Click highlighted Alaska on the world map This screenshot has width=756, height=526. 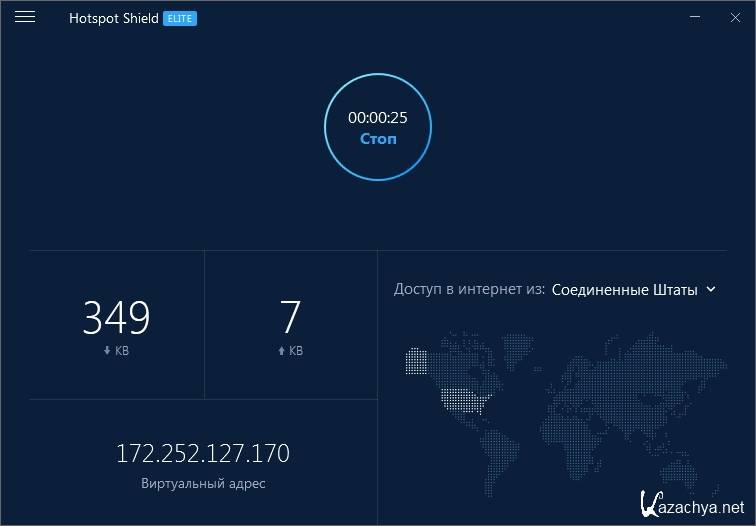pyautogui.click(x=416, y=360)
